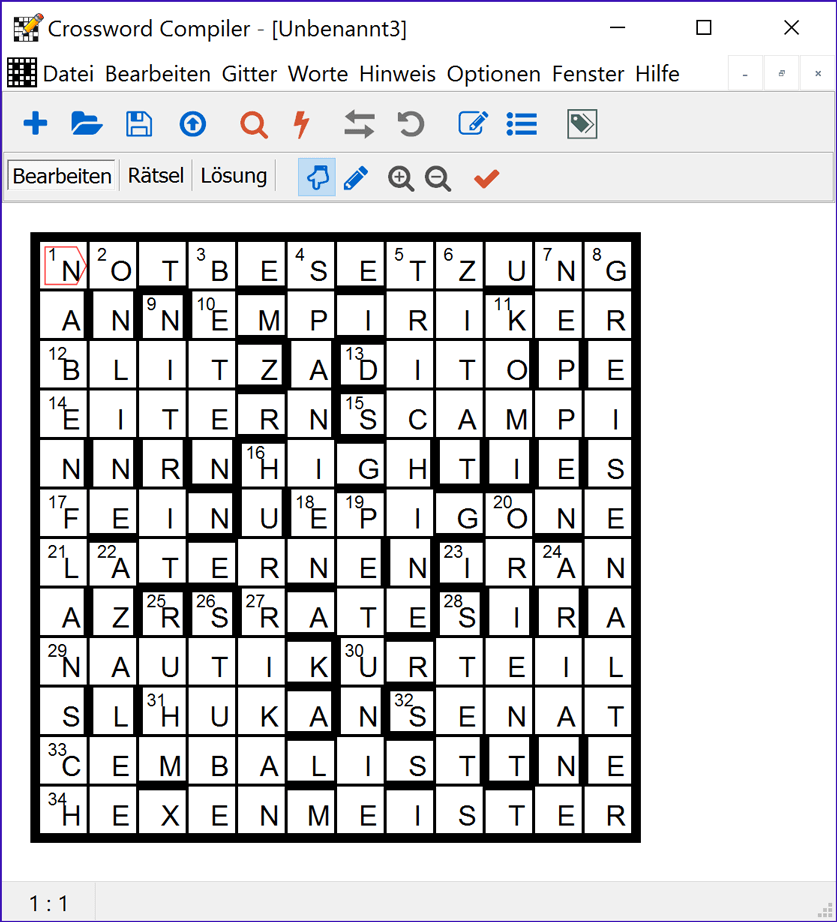
Task: Open an existing puzzle file
Action: pyautogui.click(x=86, y=124)
